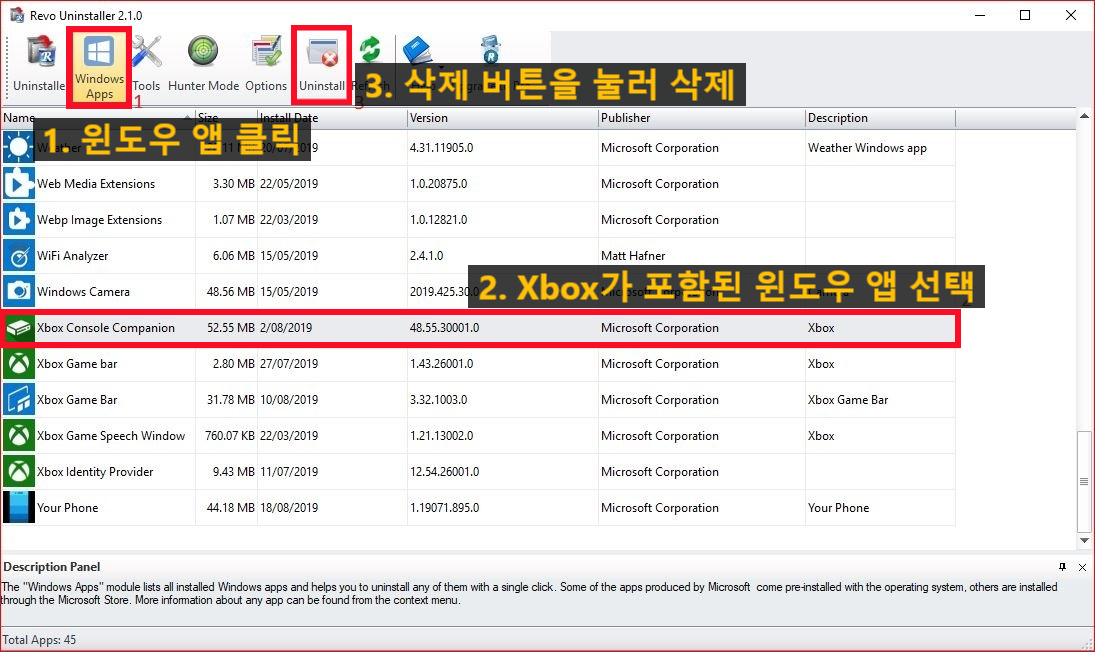Image resolution: width=1095 pixels, height=652 pixels.
Task: Sort list by the Size column
Action: point(226,118)
